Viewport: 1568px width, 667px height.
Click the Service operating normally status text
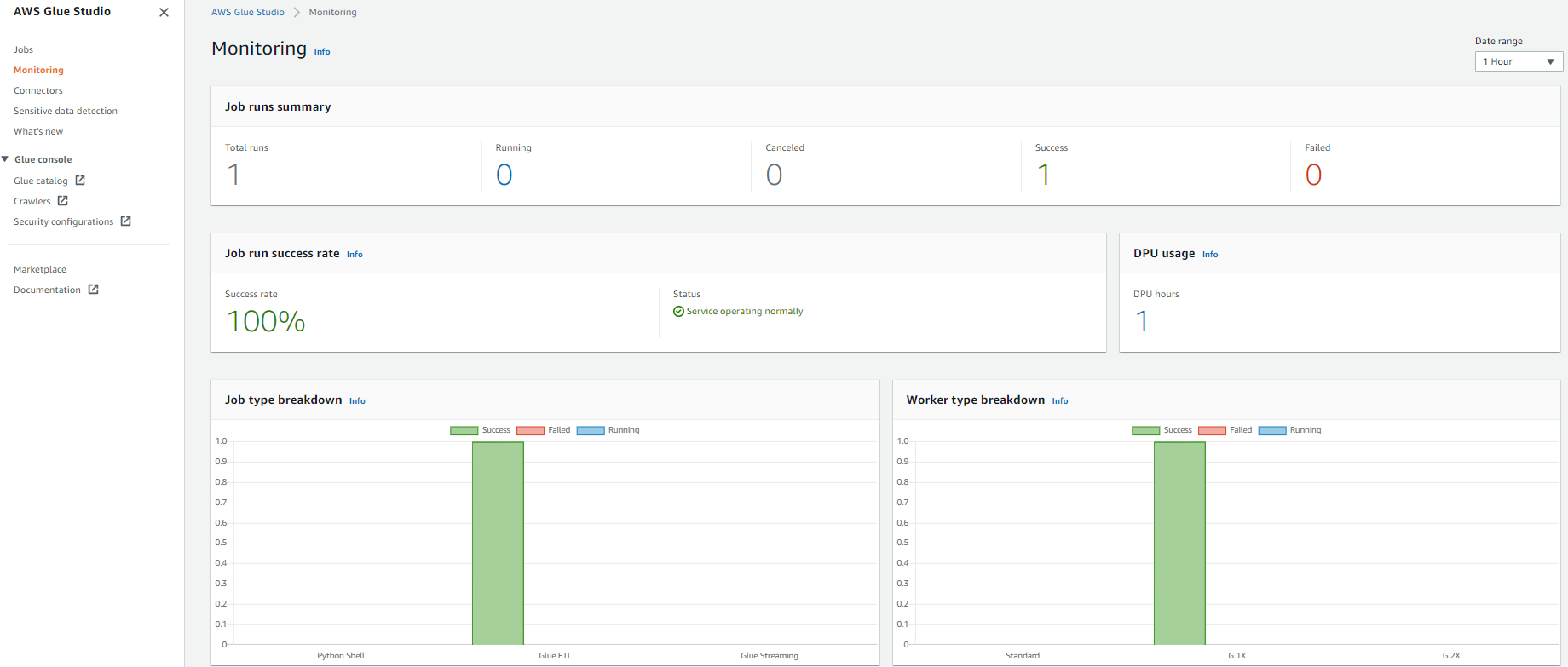coord(745,312)
